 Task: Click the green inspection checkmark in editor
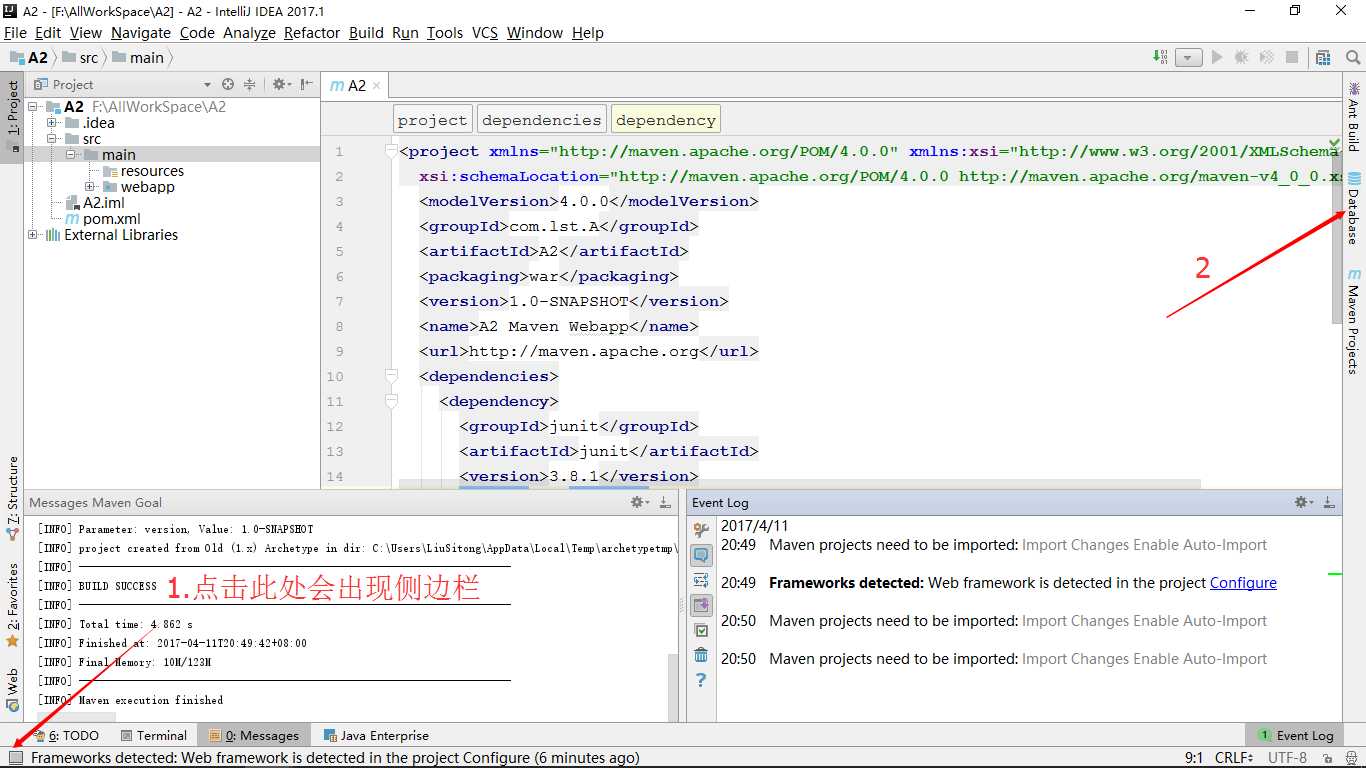[1334, 145]
